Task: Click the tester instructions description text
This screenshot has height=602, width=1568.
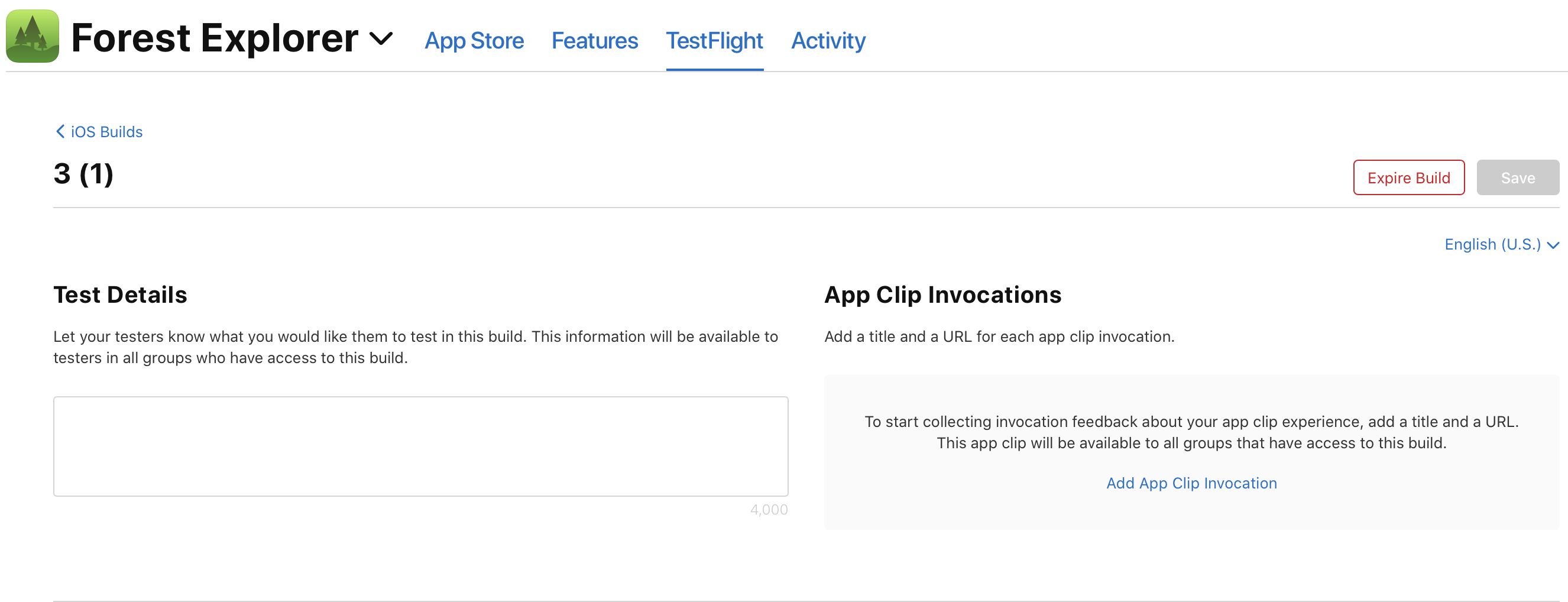Action: tap(416, 347)
